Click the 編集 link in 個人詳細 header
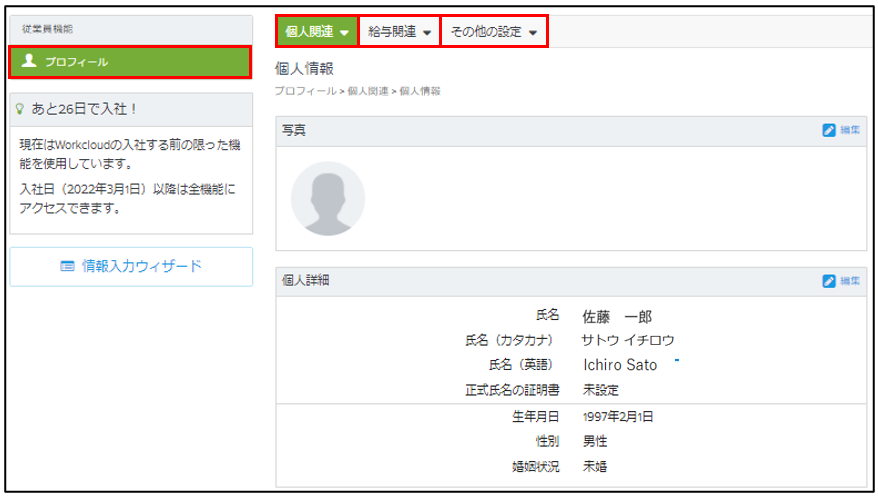The height and width of the screenshot is (498, 878). 849,281
